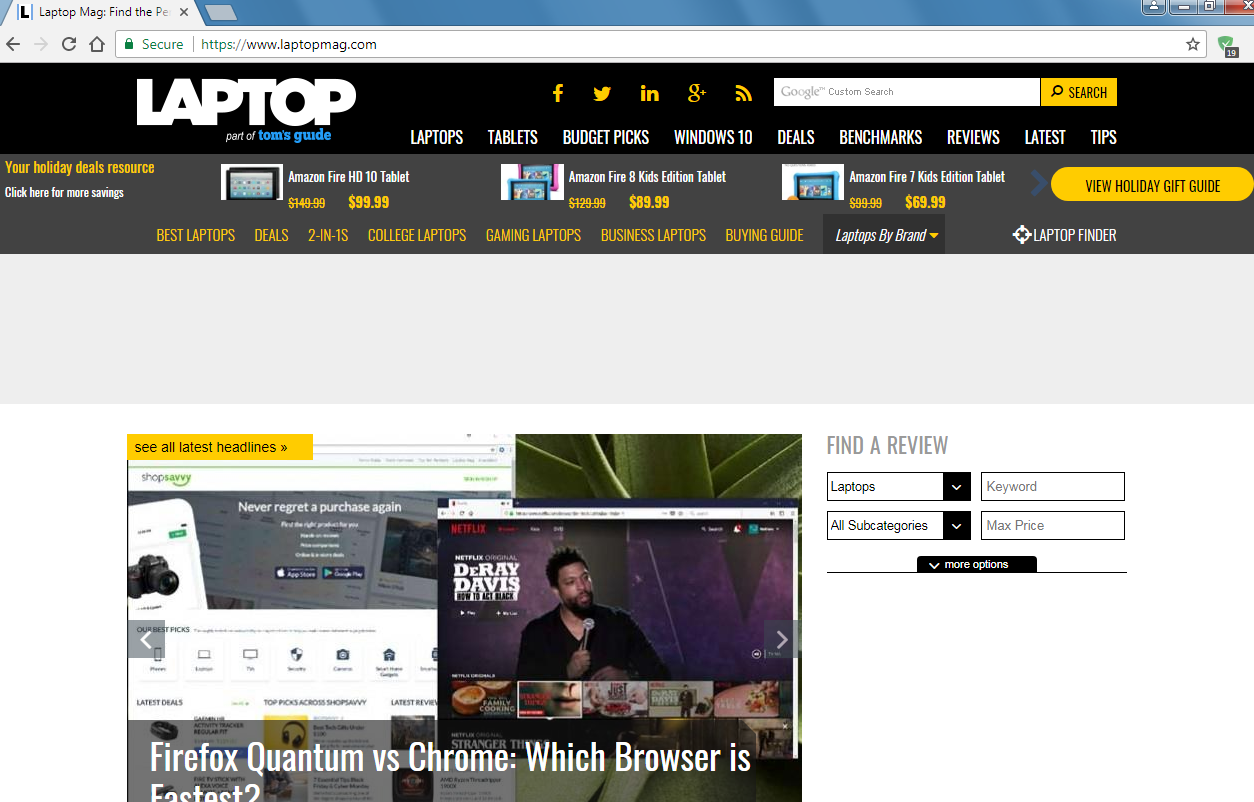
Task: Focus the Google Custom Search field
Action: 907,92
